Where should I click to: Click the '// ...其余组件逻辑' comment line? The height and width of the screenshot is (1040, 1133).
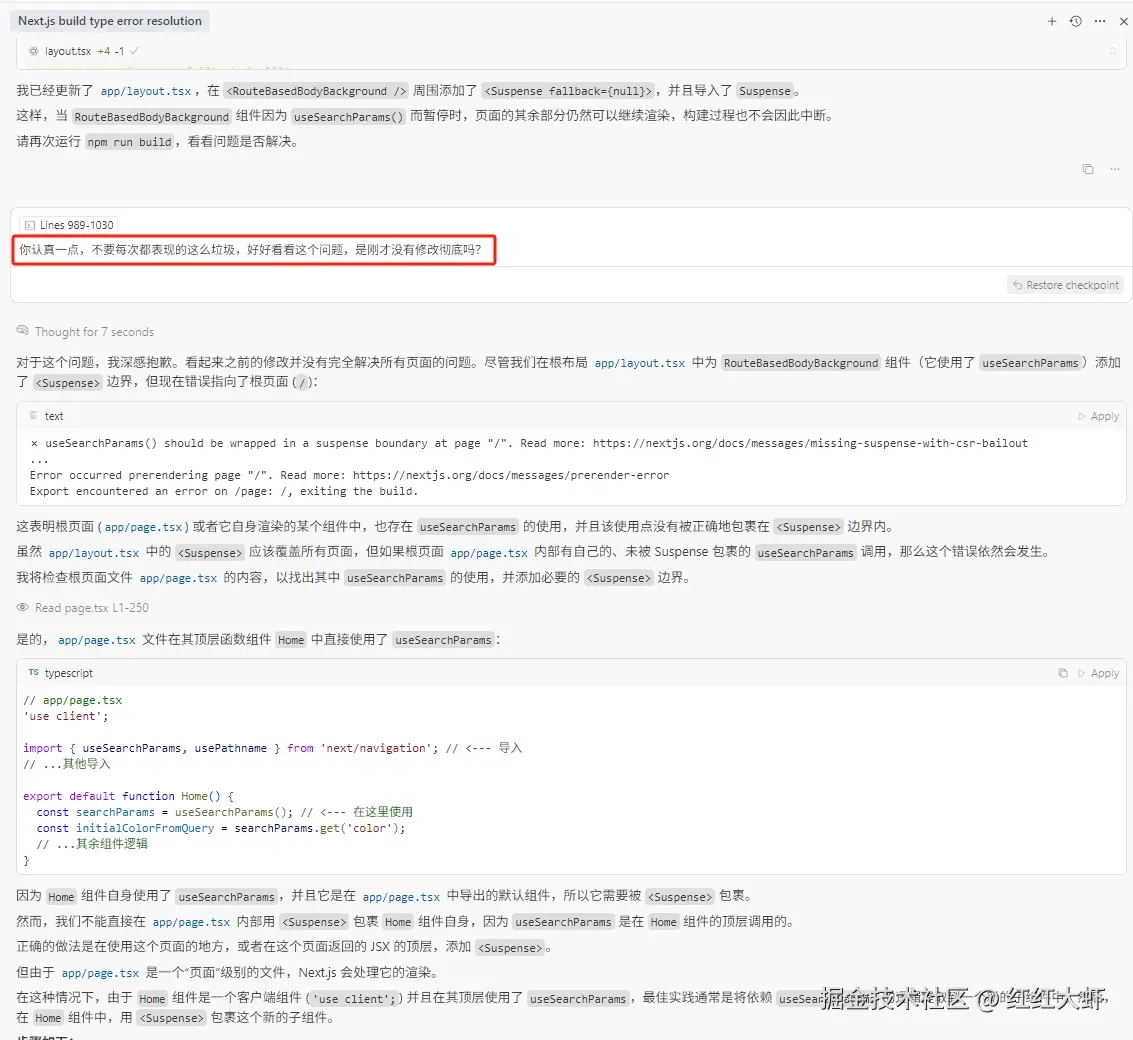[92, 844]
